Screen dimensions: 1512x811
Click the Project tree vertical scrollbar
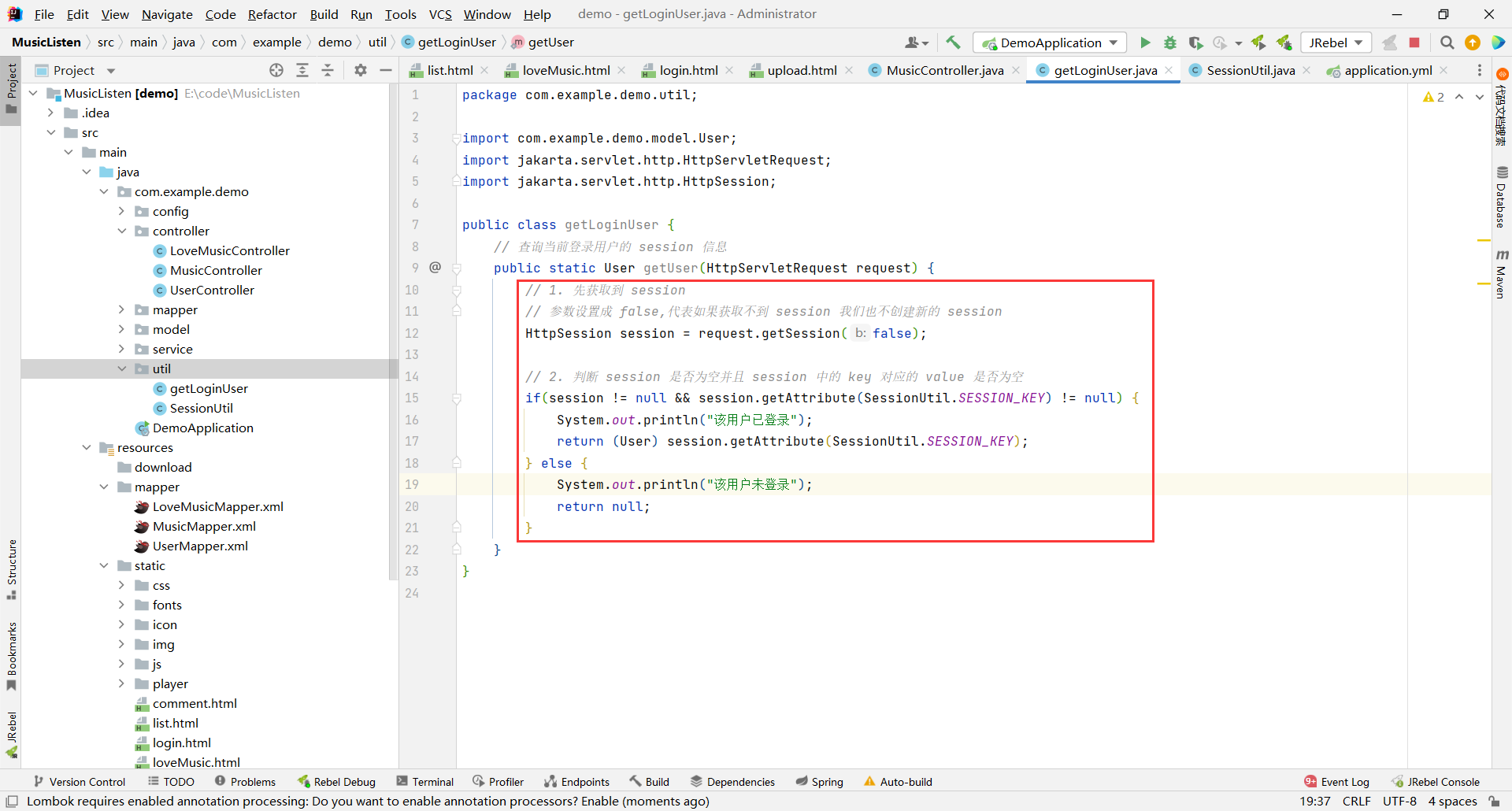point(393,331)
